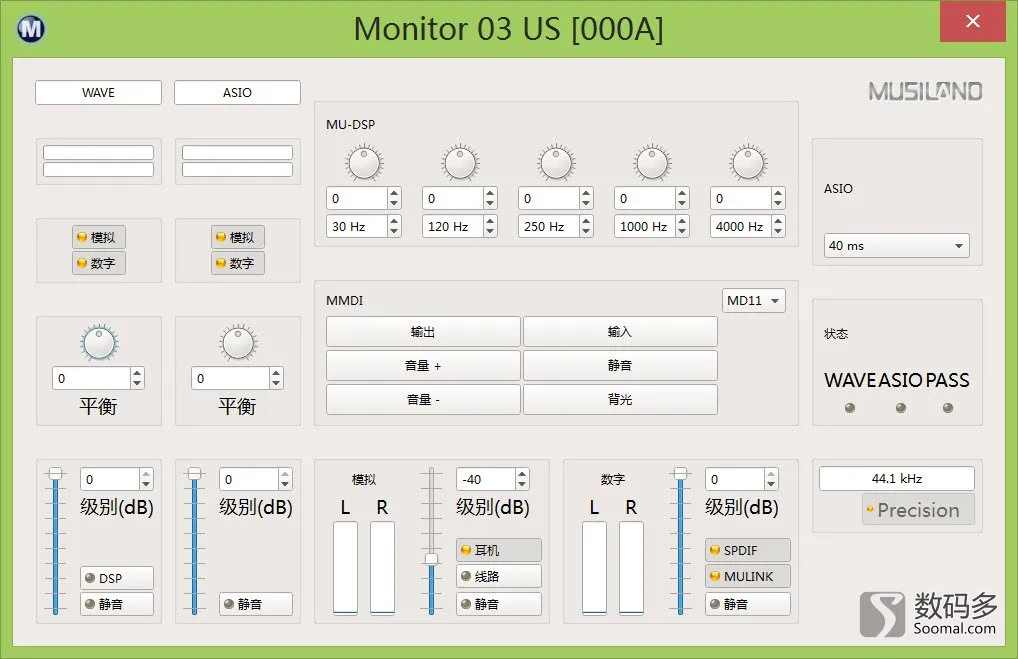Click the 44.1 kHz sample rate field
1018x659 pixels.
point(897,479)
